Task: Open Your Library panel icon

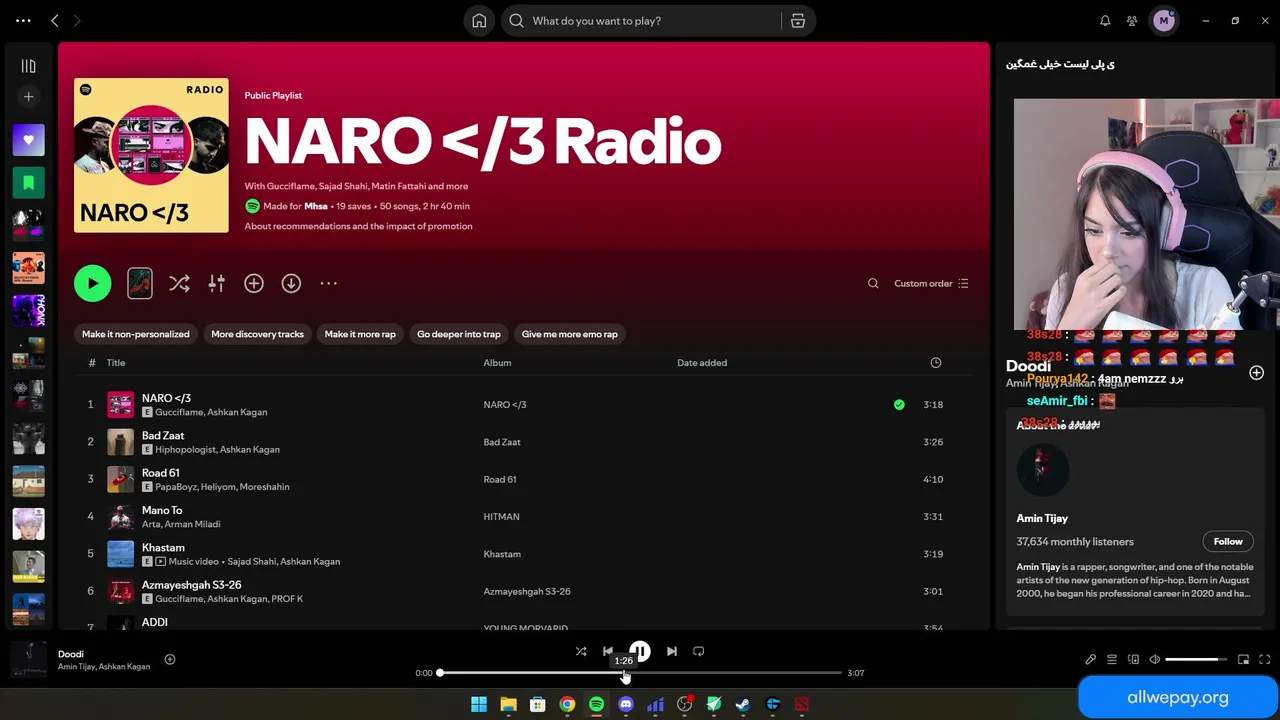Action: click(28, 66)
